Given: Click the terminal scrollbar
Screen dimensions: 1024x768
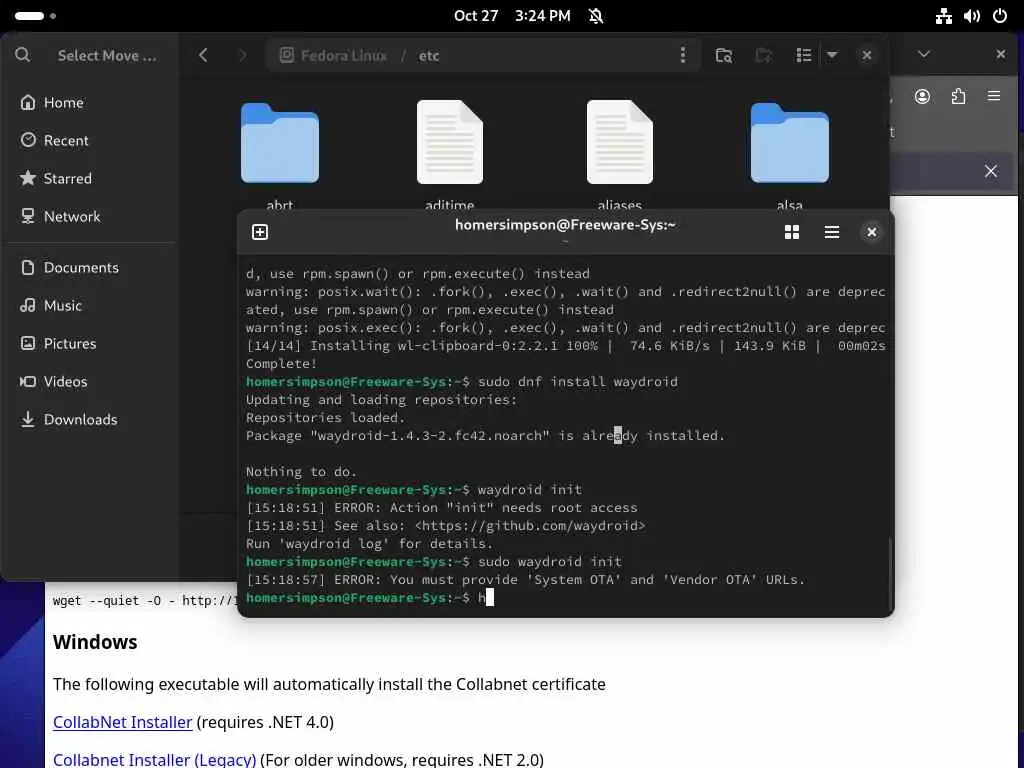Looking at the screenshot, I should (890, 573).
